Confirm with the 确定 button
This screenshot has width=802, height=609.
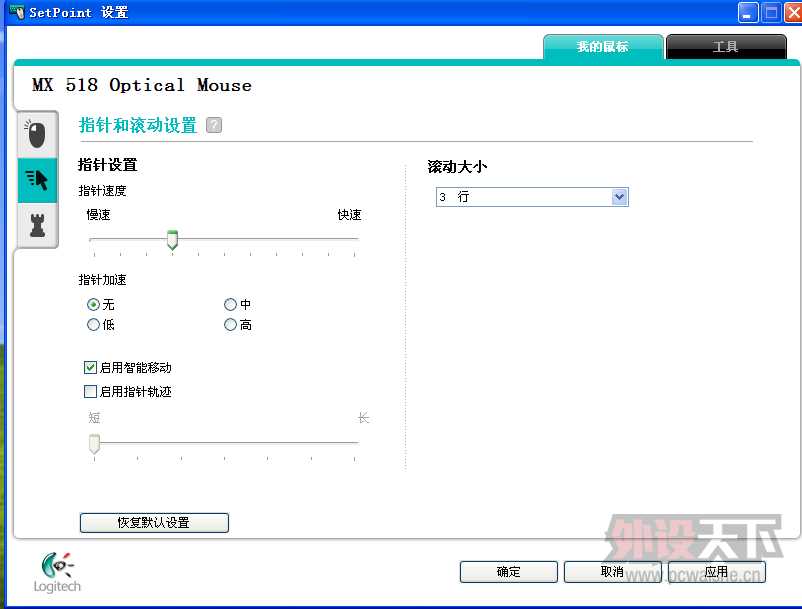pyautogui.click(x=508, y=572)
